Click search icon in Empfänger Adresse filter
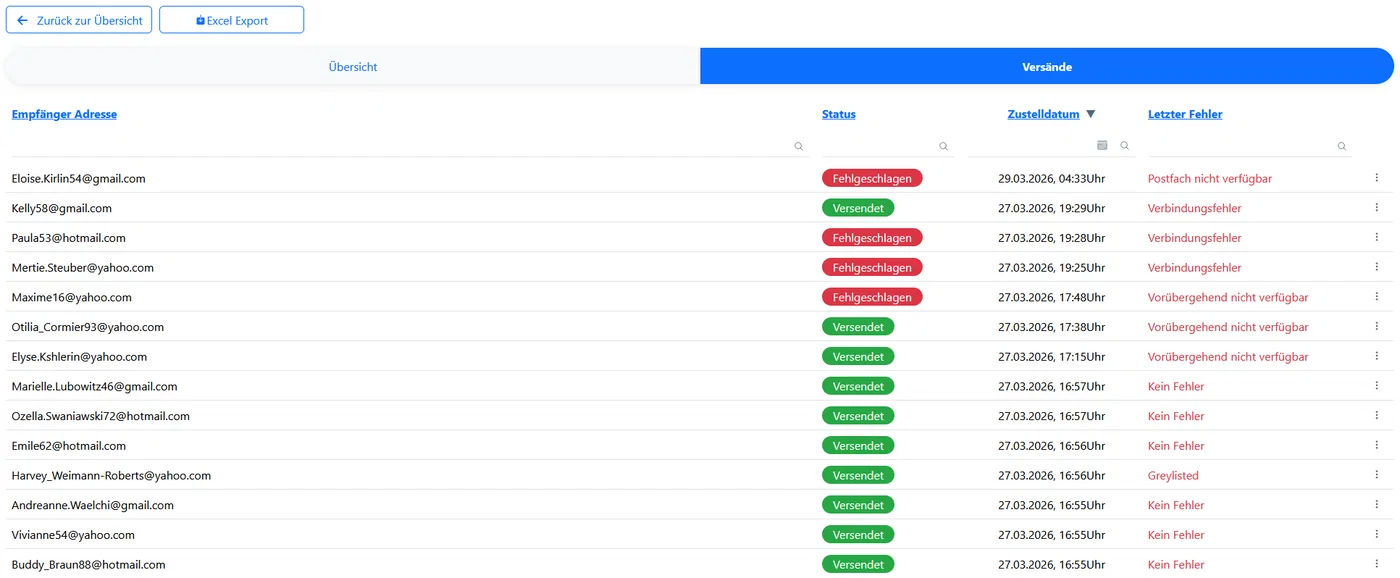Screen dimensions: 1400x578 click(x=798, y=146)
